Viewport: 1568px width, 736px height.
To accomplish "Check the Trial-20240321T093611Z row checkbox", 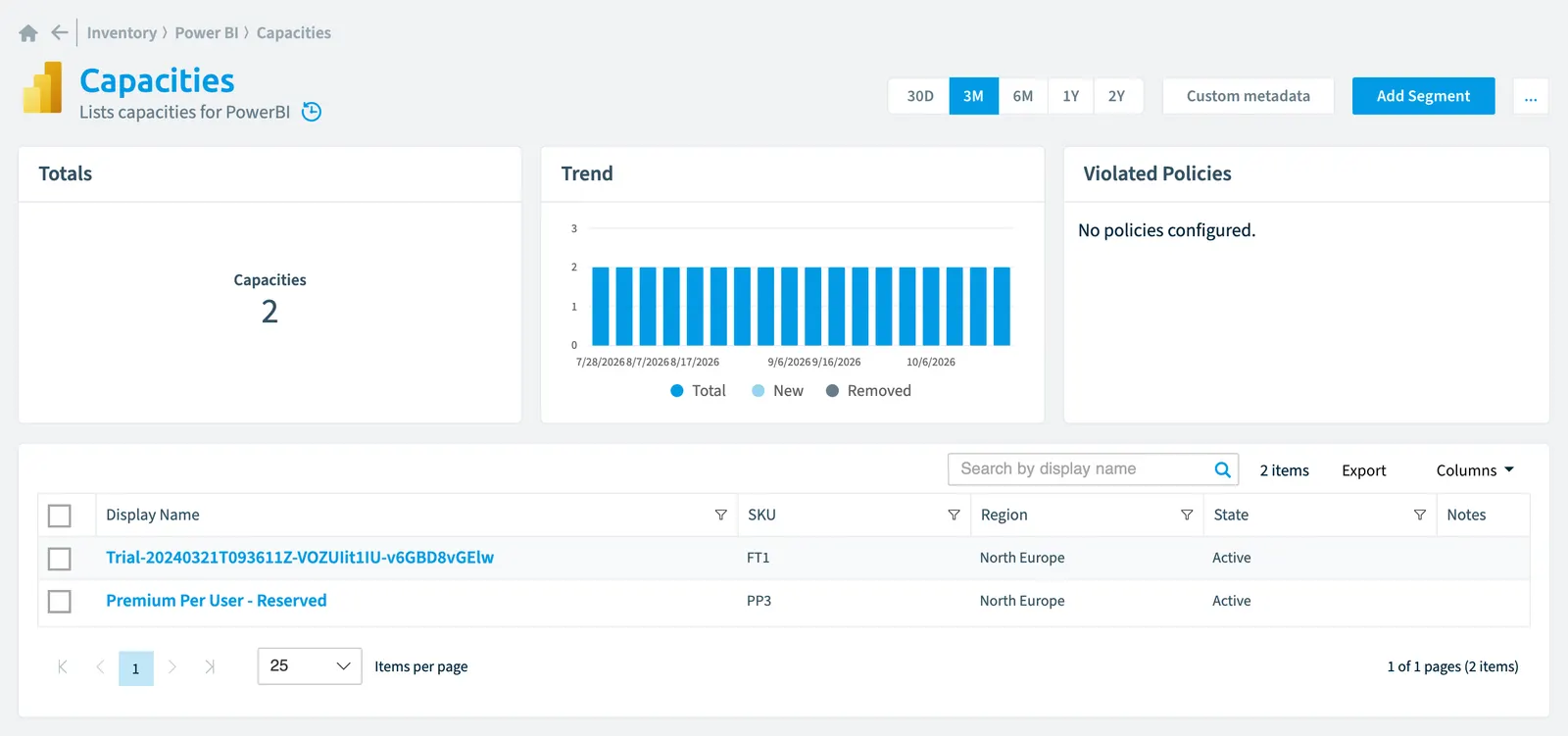I will (x=60, y=559).
